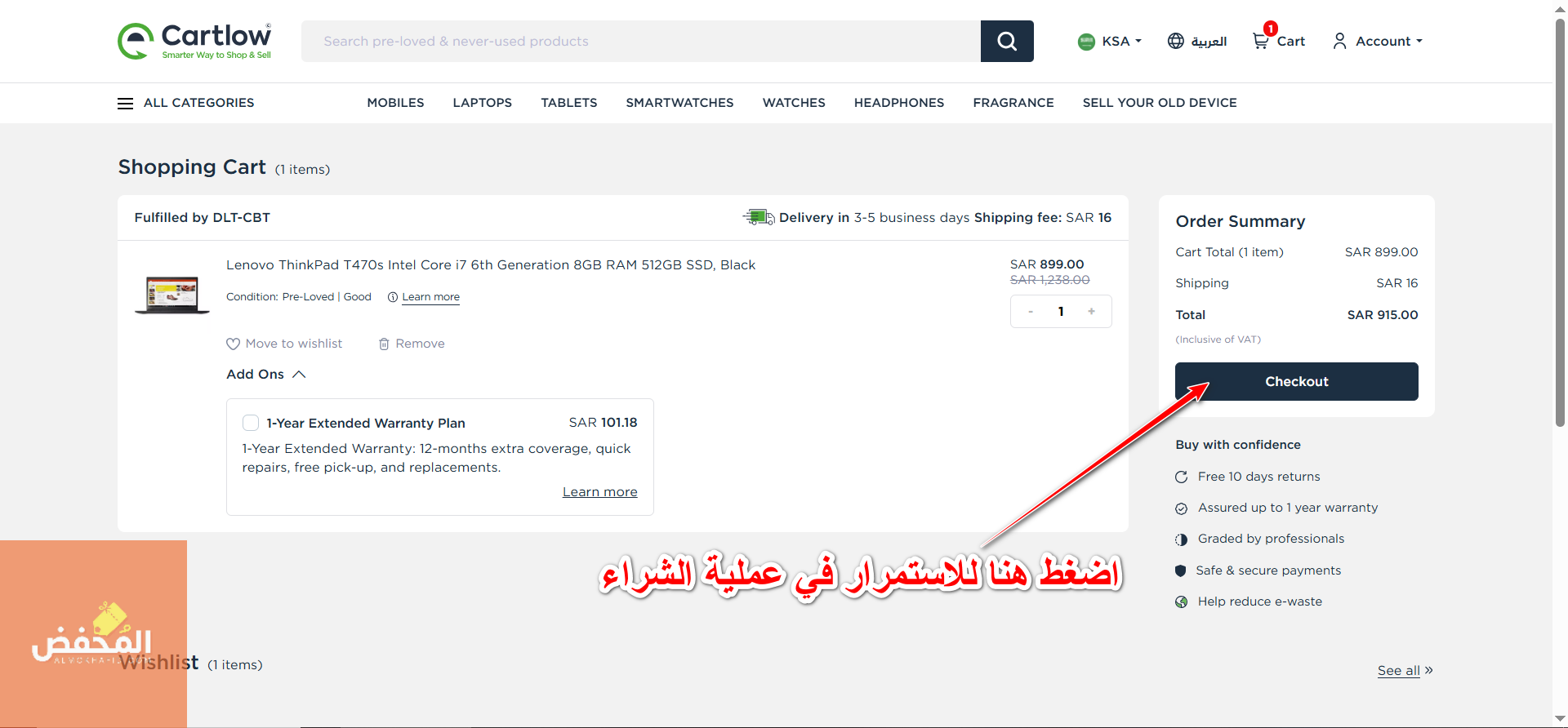
Task: Click Learn more next to product condition
Action: (x=430, y=297)
